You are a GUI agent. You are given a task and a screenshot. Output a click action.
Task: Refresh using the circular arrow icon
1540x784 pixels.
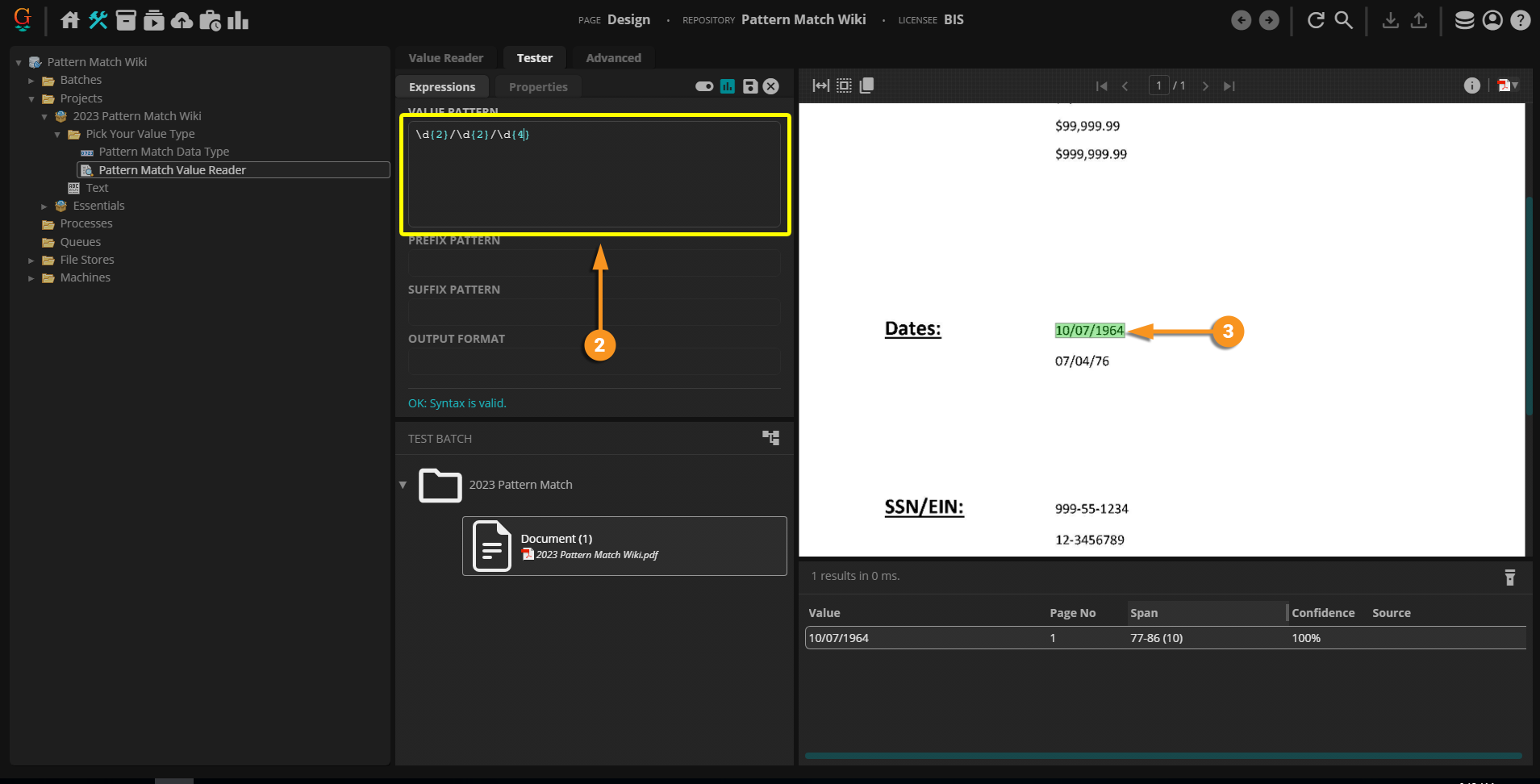coord(1316,20)
